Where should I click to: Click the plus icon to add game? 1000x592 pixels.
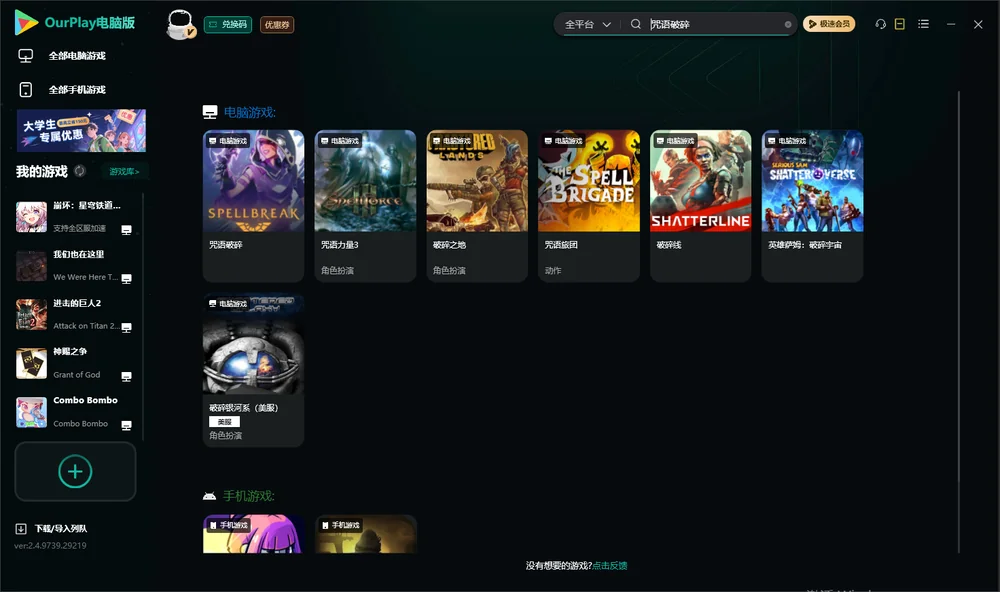tap(75, 471)
